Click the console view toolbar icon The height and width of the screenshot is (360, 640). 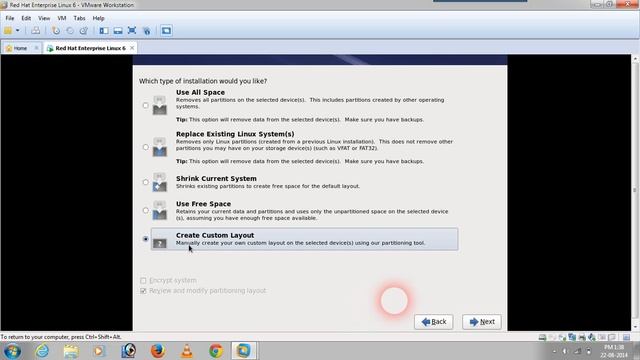point(166,31)
